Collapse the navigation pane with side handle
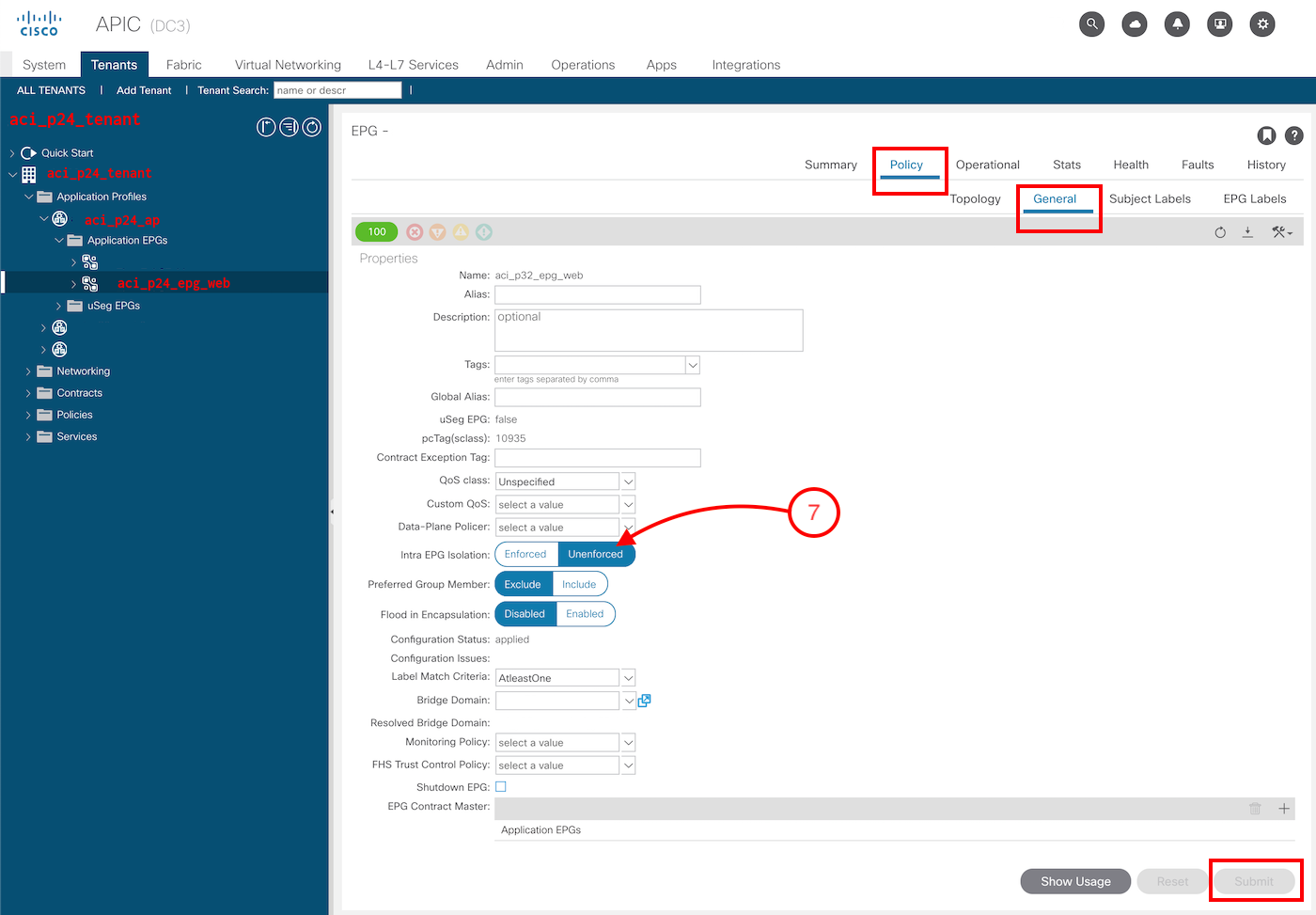Screen dimensions: 1316x915 pyautogui.click(x=332, y=513)
